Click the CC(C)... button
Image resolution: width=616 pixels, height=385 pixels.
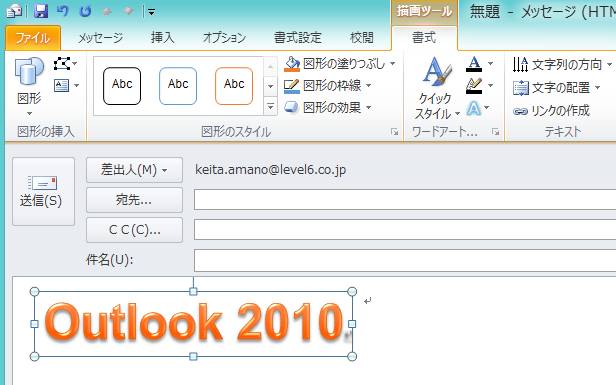point(134,230)
